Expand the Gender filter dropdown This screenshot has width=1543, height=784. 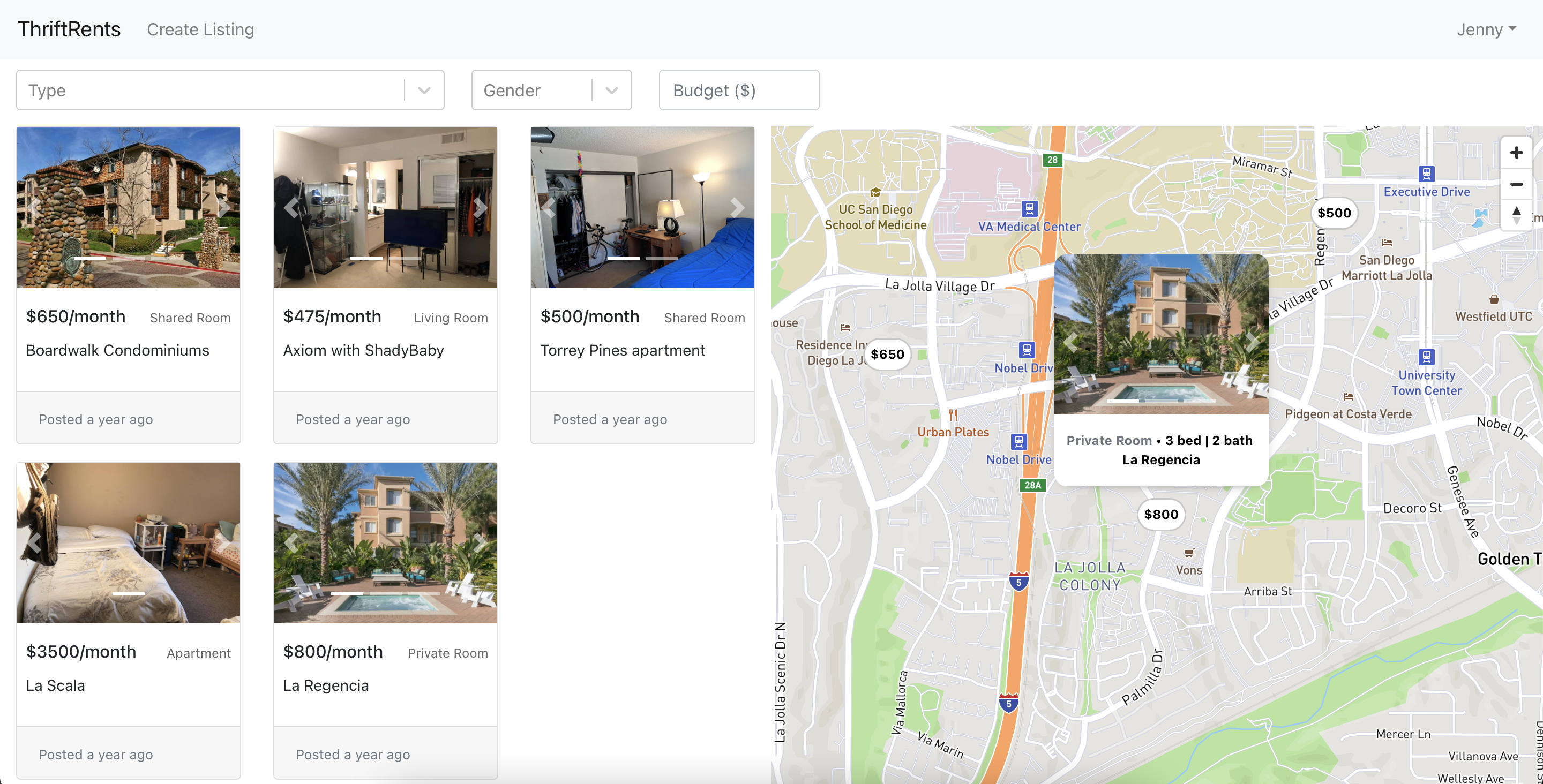(611, 91)
